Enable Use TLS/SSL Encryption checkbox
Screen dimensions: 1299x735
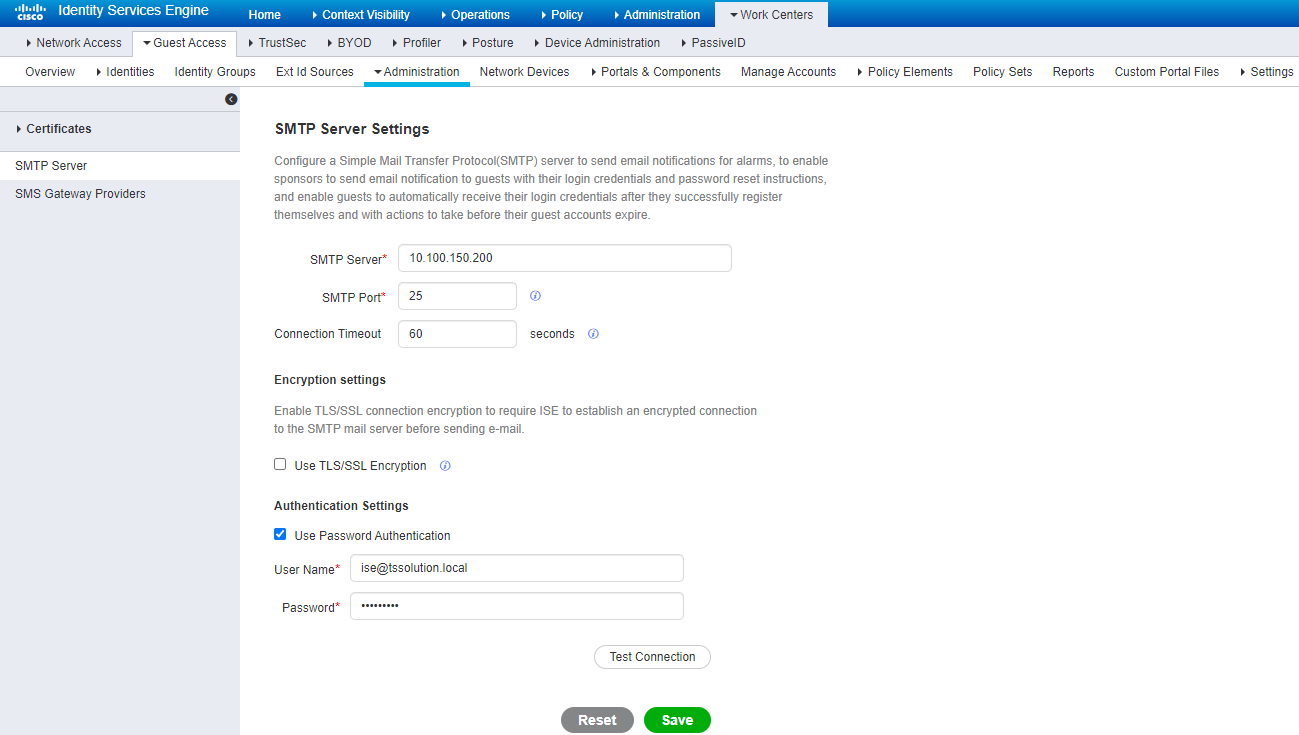pyautogui.click(x=280, y=464)
